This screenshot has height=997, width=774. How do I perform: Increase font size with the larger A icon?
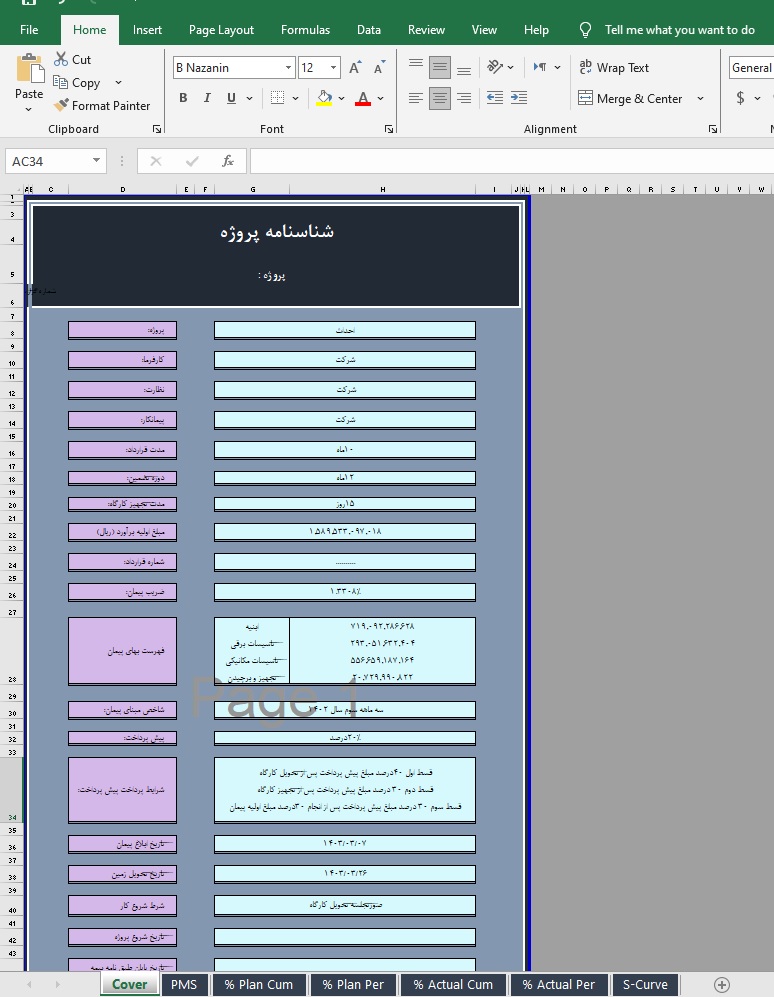click(357, 68)
